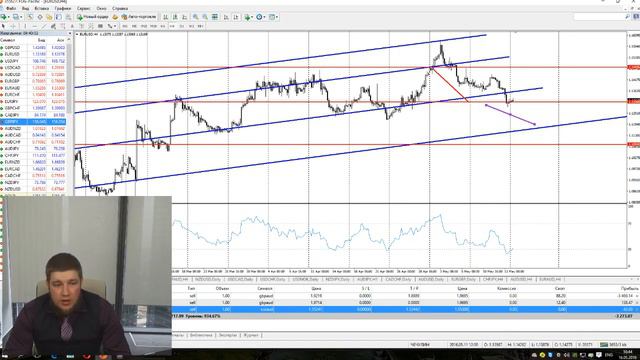The image size is (640, 360).
Task: Select the D1 timeframe button
Action: [182, 26]
